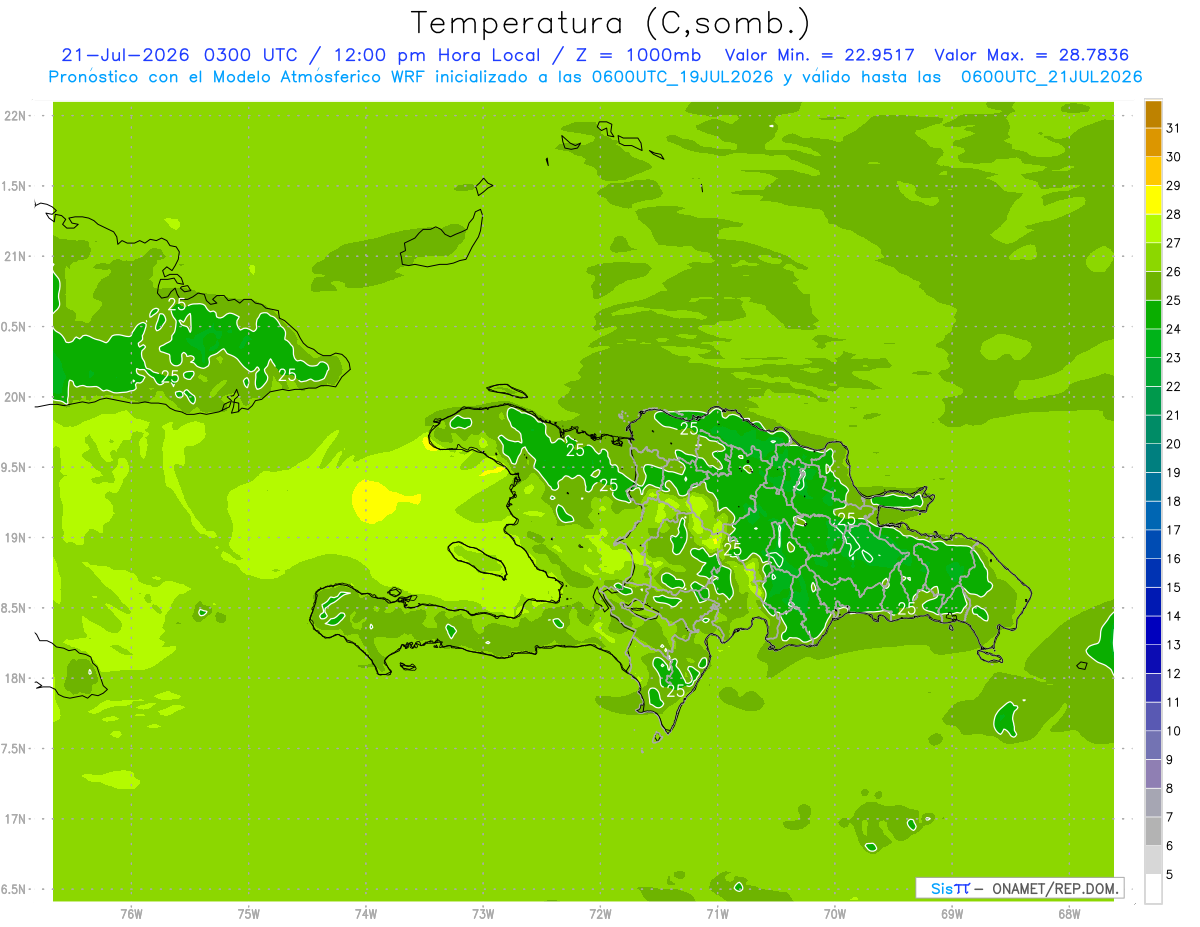Pick the yellow legend band between 28 and 29
Viewport: 1200px width, 927px height.
(1153, 200)
